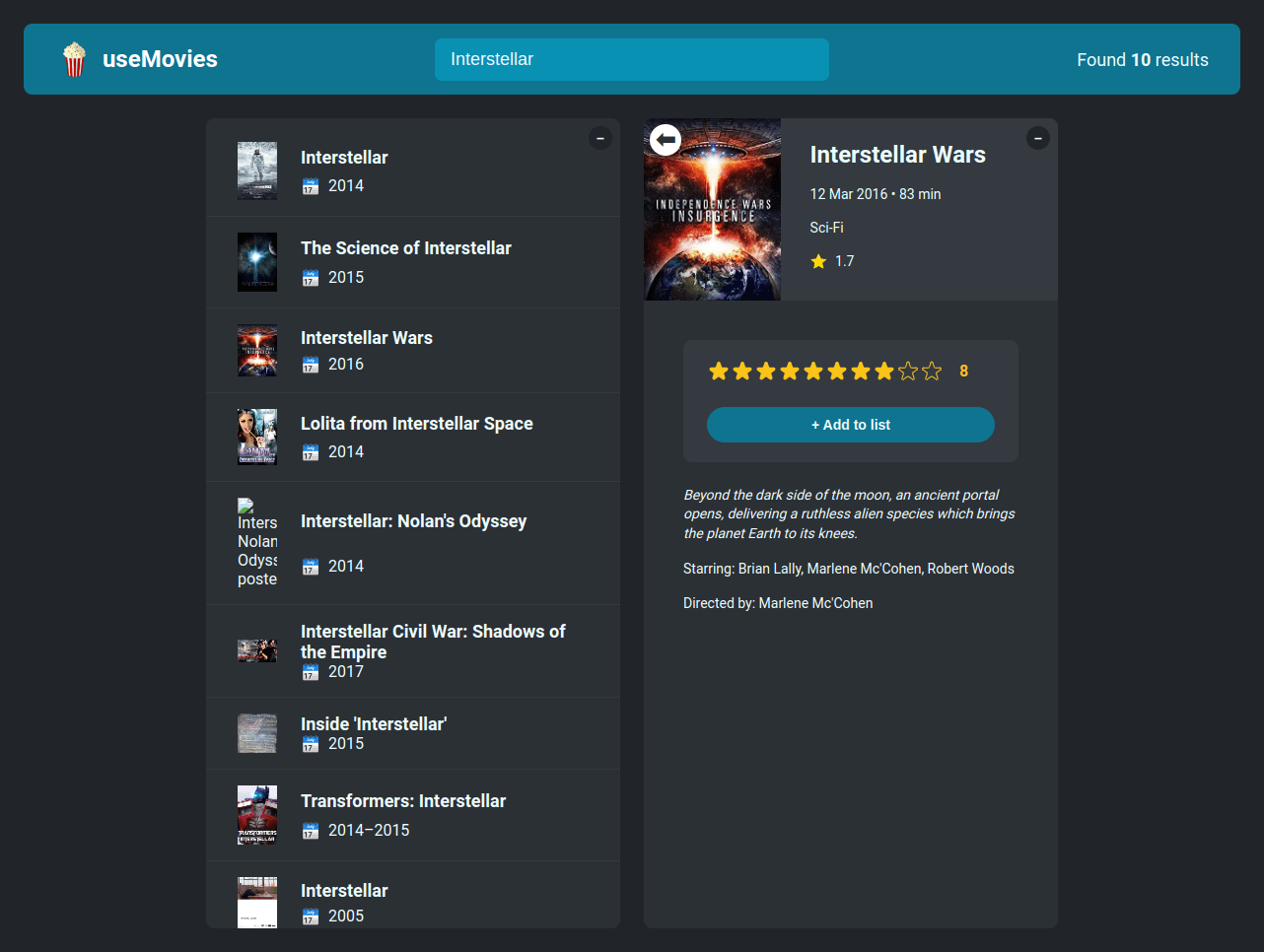Click the Transformers: Interstellar poster thumbnail
This screenshot has width=1264, height=952.
click(257, 815)
